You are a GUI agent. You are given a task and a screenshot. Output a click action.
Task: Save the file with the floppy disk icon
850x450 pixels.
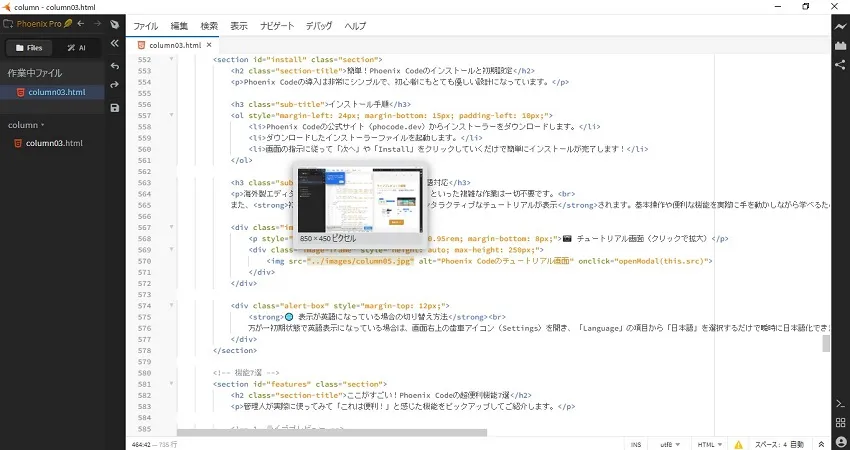point(114,108)
